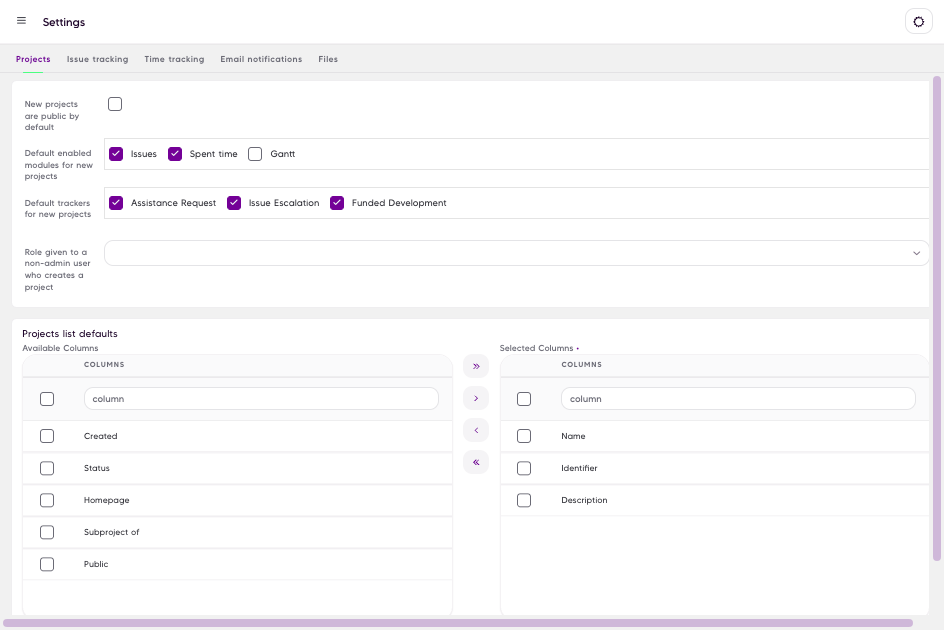
Task: Expand the role dropdown chevron
Action: coord(916,253)
